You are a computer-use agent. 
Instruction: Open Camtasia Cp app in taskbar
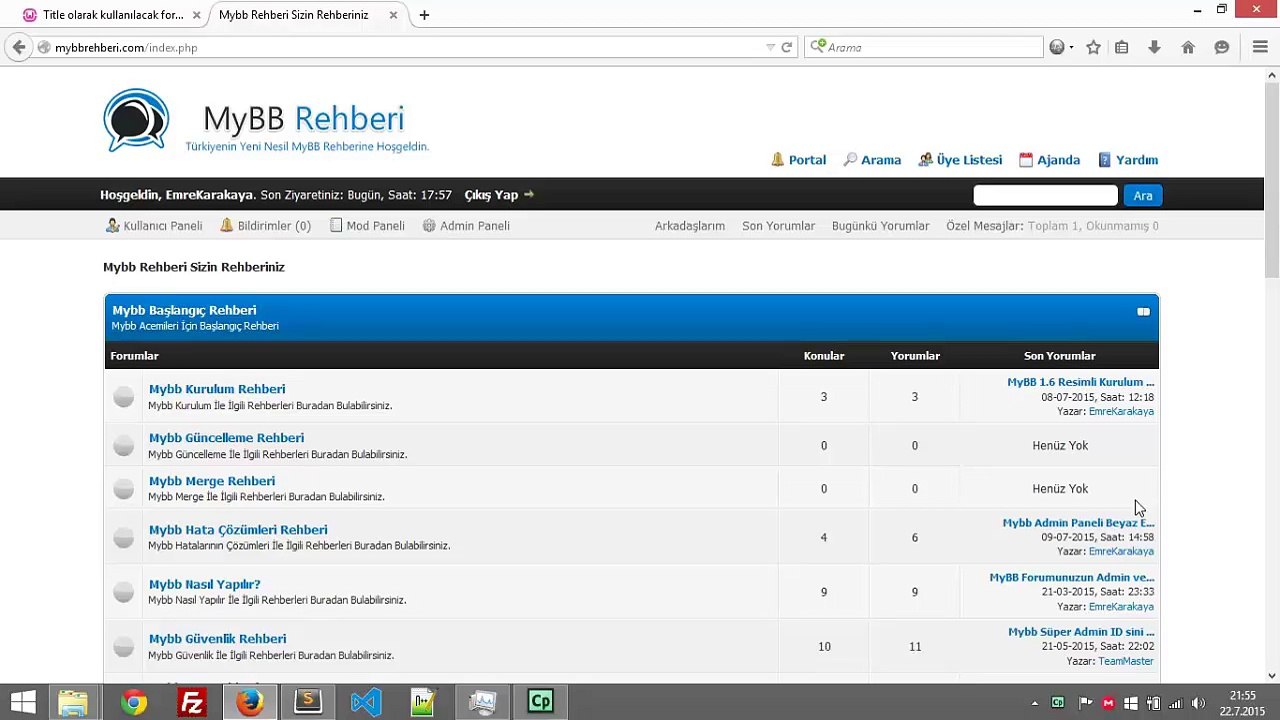pos(541,702)
